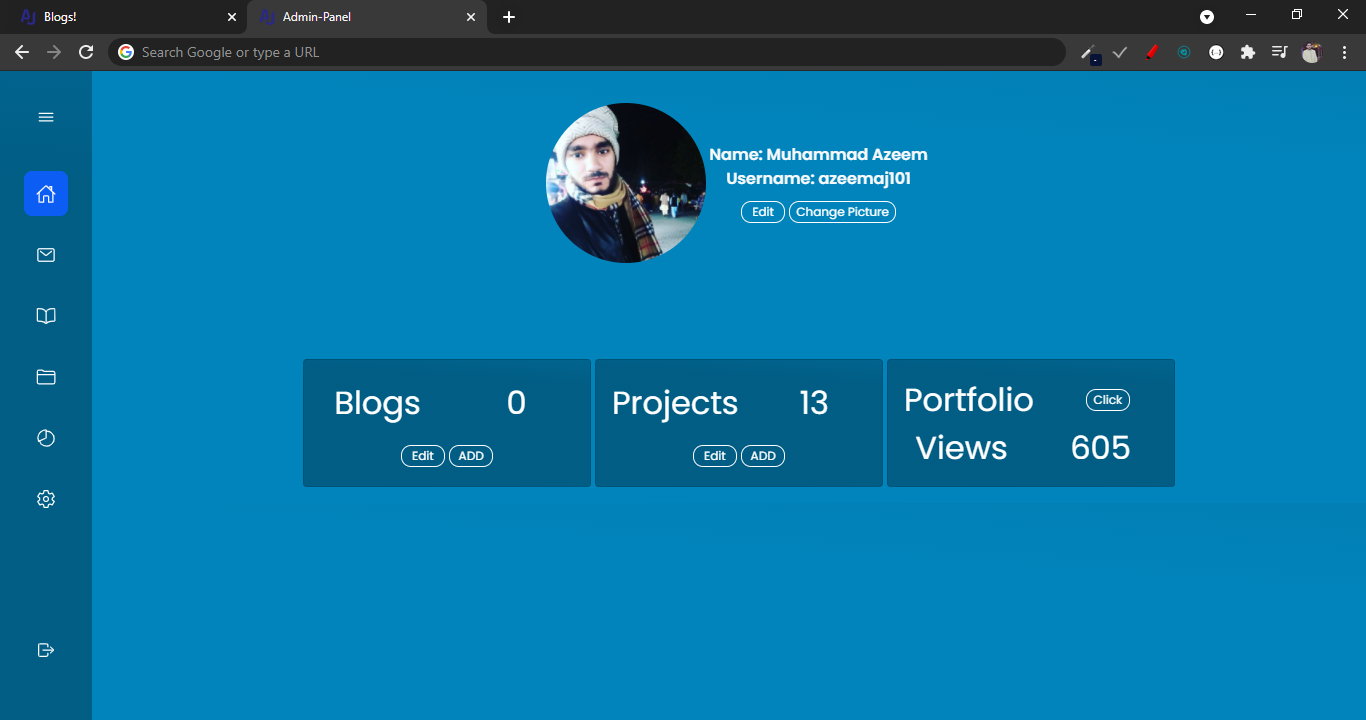Click the checkmark extension icon
1366x720 pixels.
click(1120, 52)
